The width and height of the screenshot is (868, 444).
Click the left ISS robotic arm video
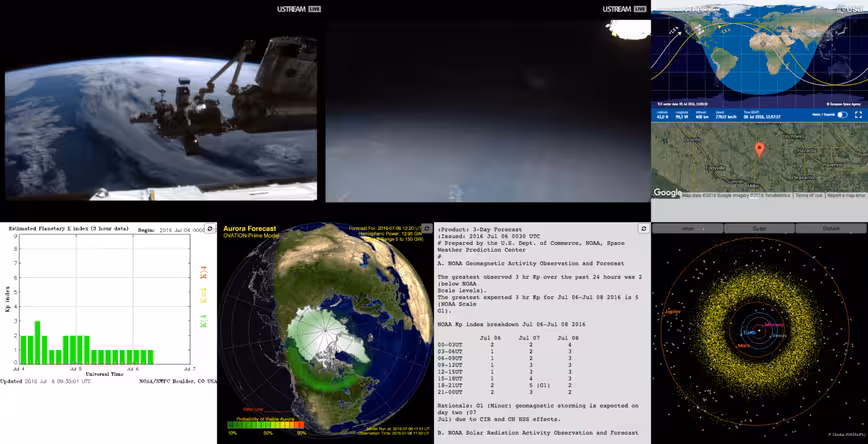tap(161, 111)
